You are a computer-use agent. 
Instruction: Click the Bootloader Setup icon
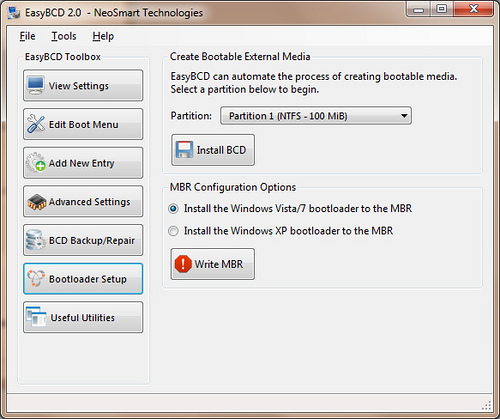(36, 279)
